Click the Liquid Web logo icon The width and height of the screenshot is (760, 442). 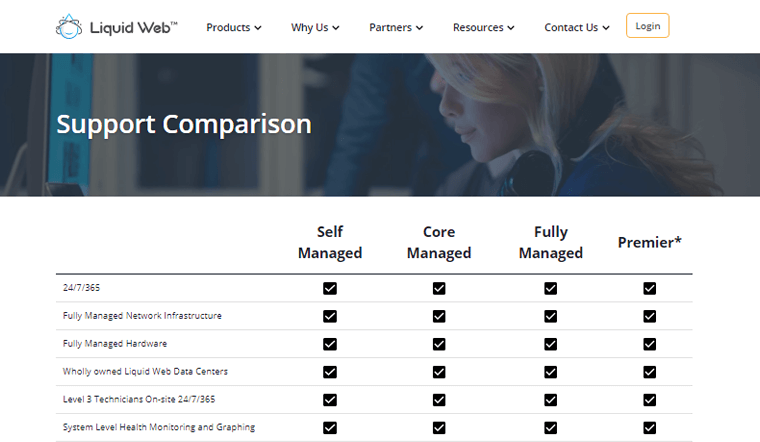pyautogui.click(x=68, y=27)
